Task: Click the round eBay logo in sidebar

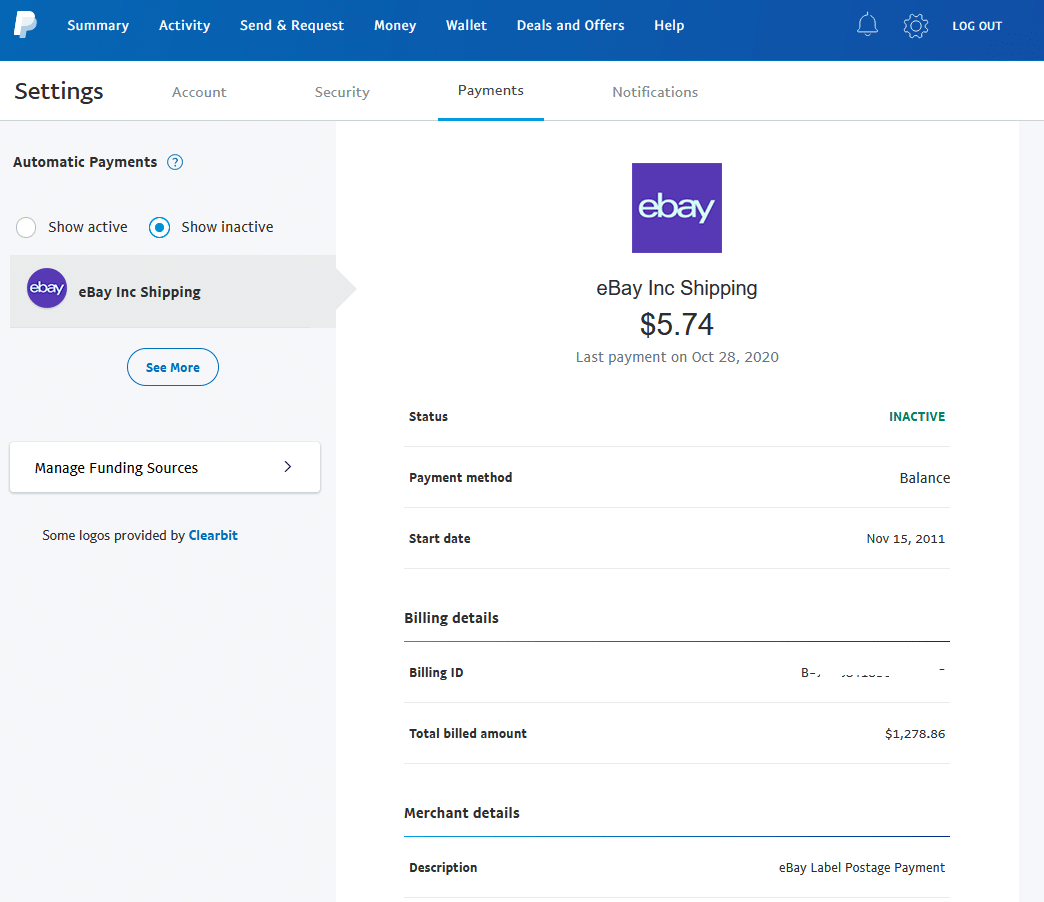Action: pyautogui.click(x=47, y=288)
